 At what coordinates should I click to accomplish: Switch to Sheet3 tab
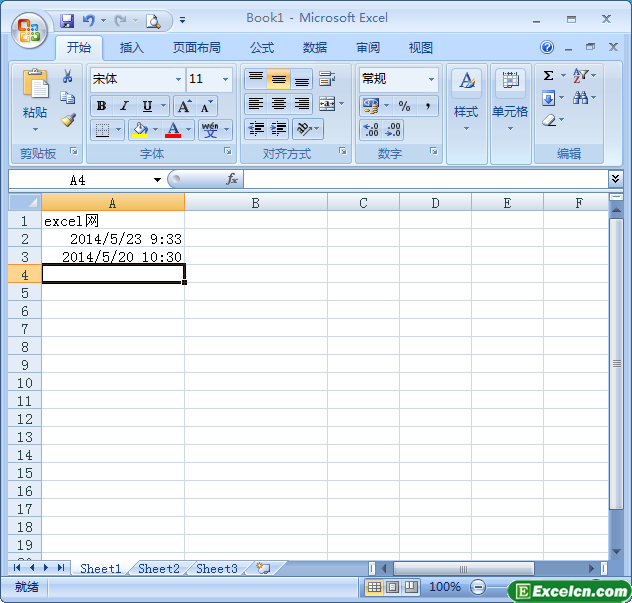[x=217, y=568]
